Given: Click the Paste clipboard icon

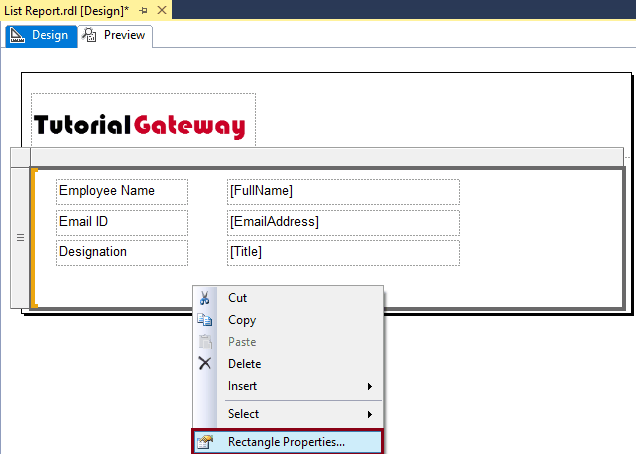Looking at the screenshot, I should [x=205, y=342].
